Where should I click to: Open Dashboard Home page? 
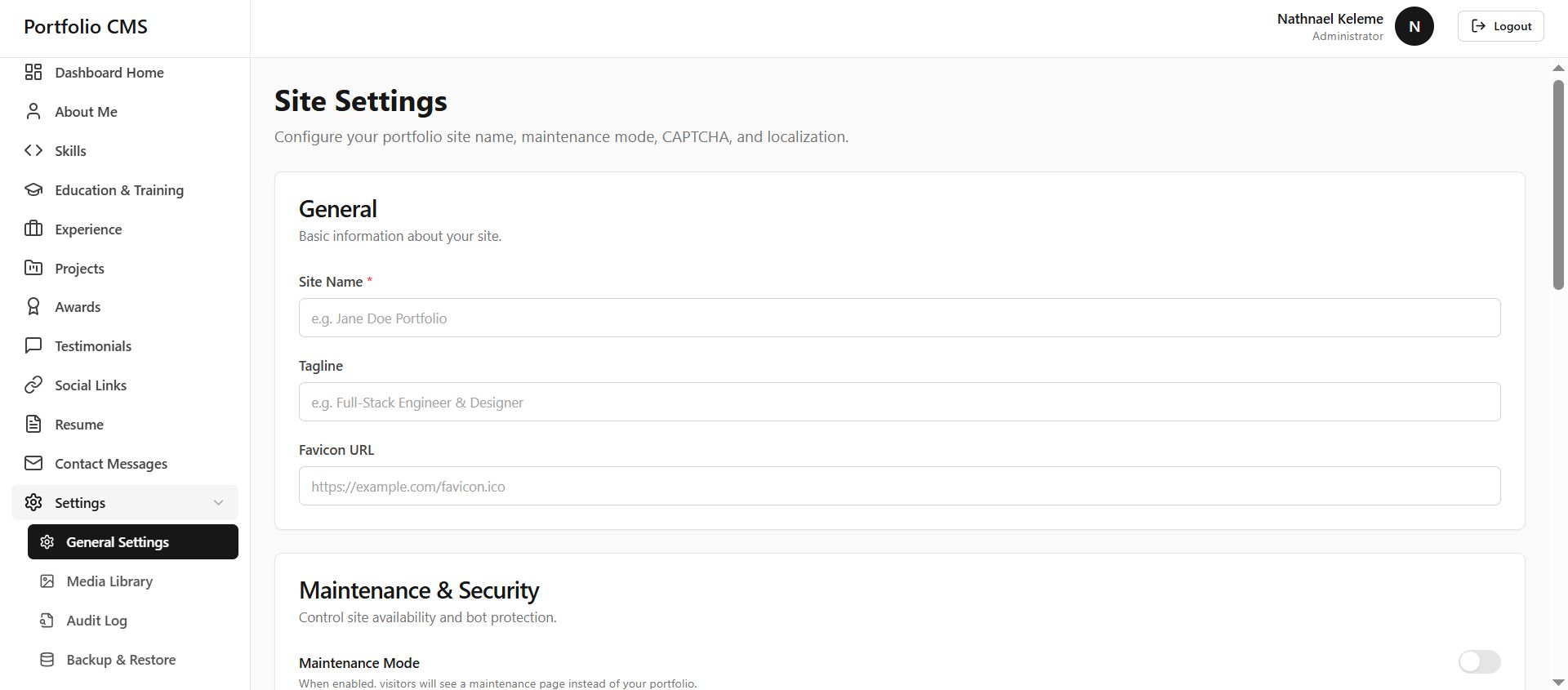click(125, 73)
